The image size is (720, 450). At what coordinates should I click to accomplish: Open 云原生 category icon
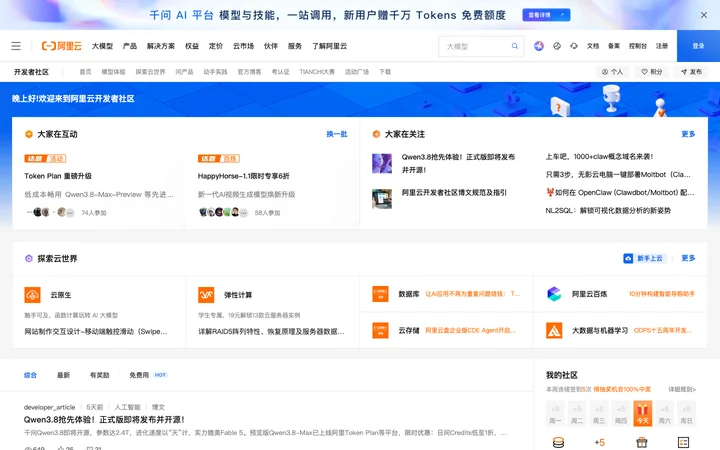(x=33, y=295)
